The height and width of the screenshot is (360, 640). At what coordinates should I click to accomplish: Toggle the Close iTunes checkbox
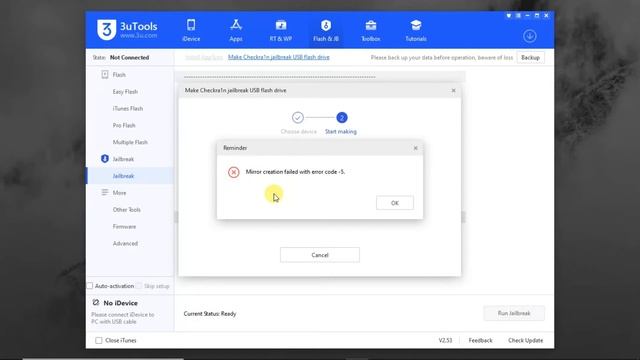98,340
